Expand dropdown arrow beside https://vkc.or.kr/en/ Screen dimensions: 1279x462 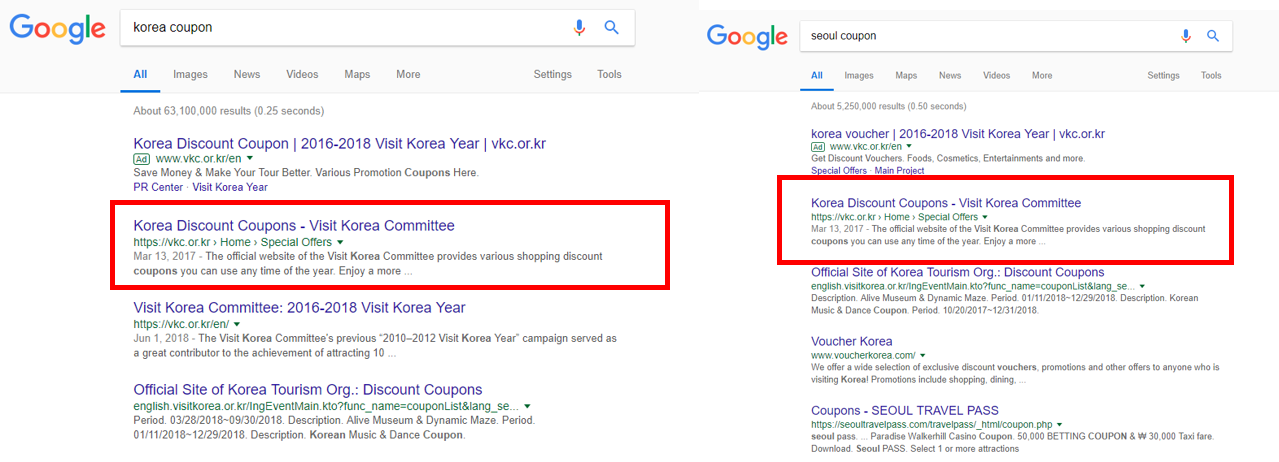point(236,324)
